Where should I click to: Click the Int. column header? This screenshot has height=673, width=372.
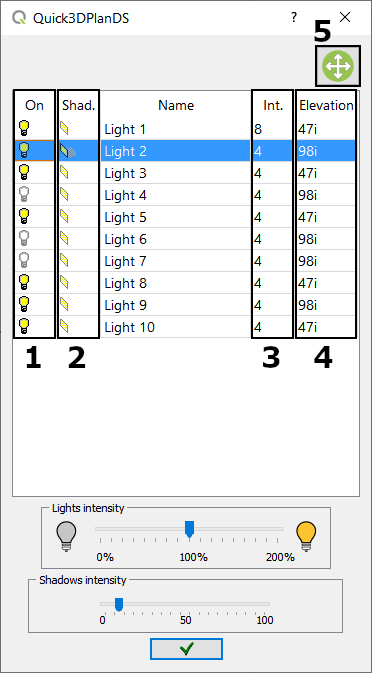(273, 105)
